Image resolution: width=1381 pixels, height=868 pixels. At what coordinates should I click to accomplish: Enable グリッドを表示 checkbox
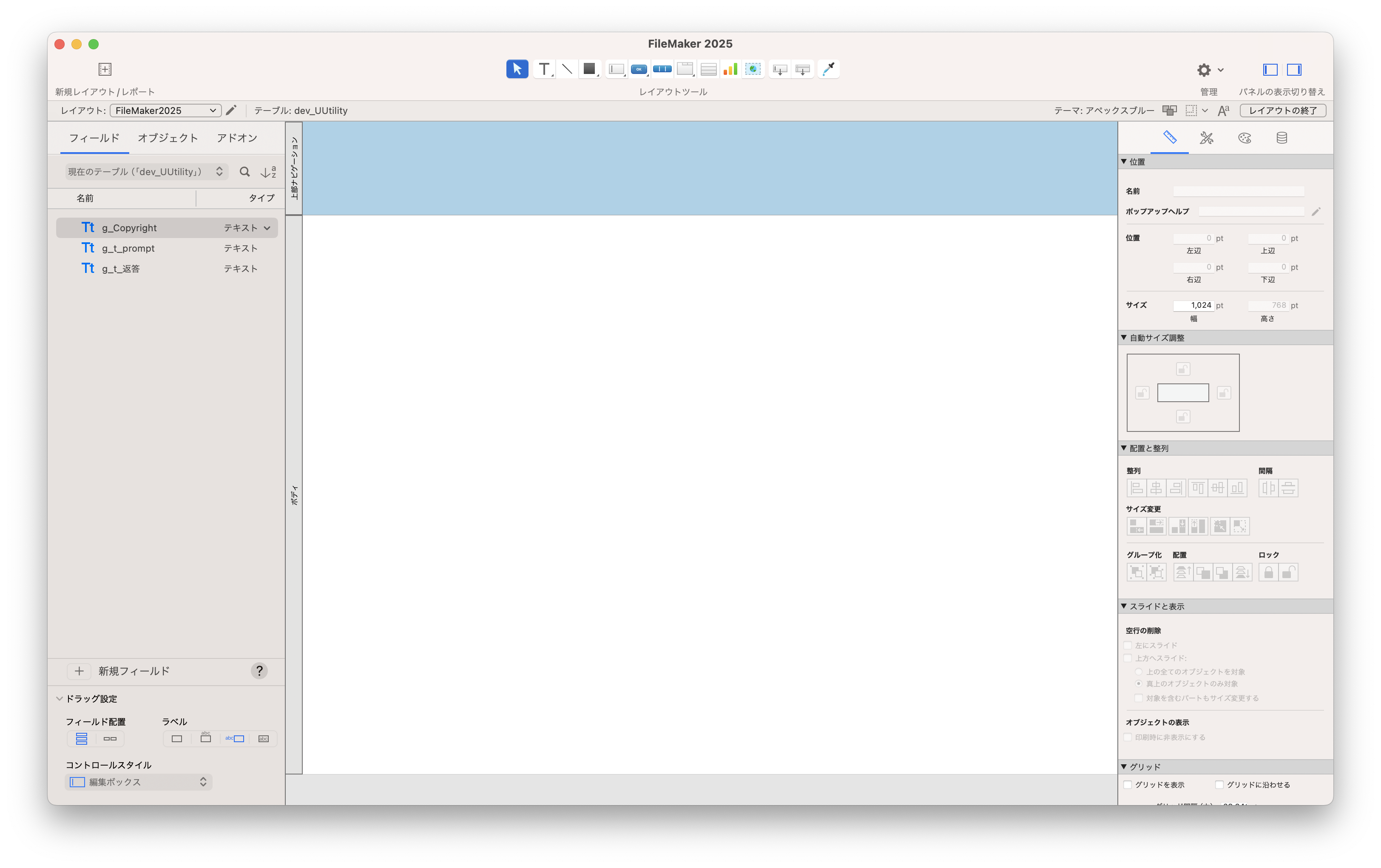[1128, 784]
